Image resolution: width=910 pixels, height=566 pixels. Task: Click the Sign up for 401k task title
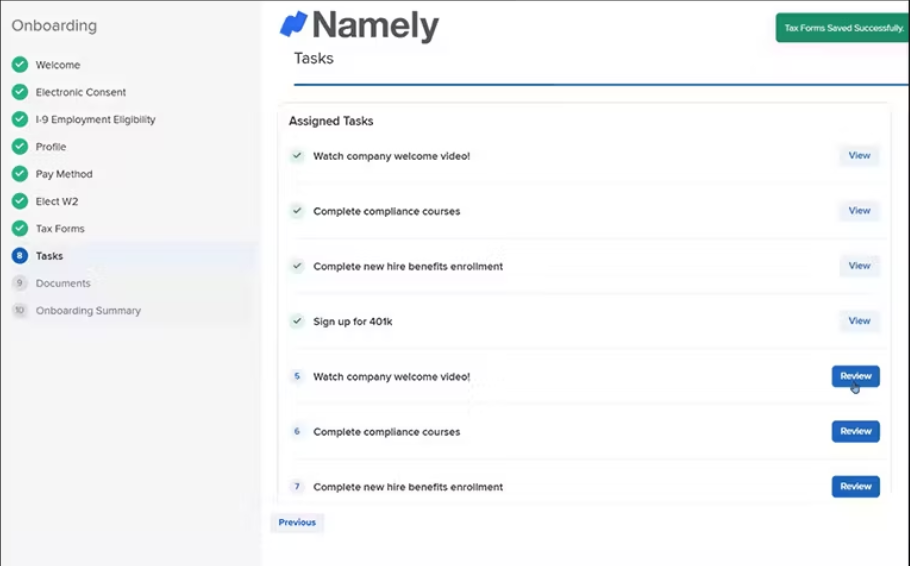tap(353, 322)
